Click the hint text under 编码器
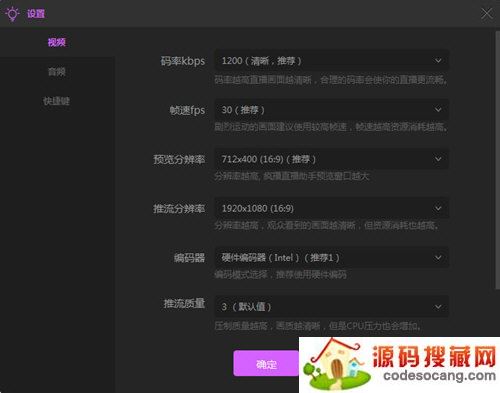 pos(280,275)
